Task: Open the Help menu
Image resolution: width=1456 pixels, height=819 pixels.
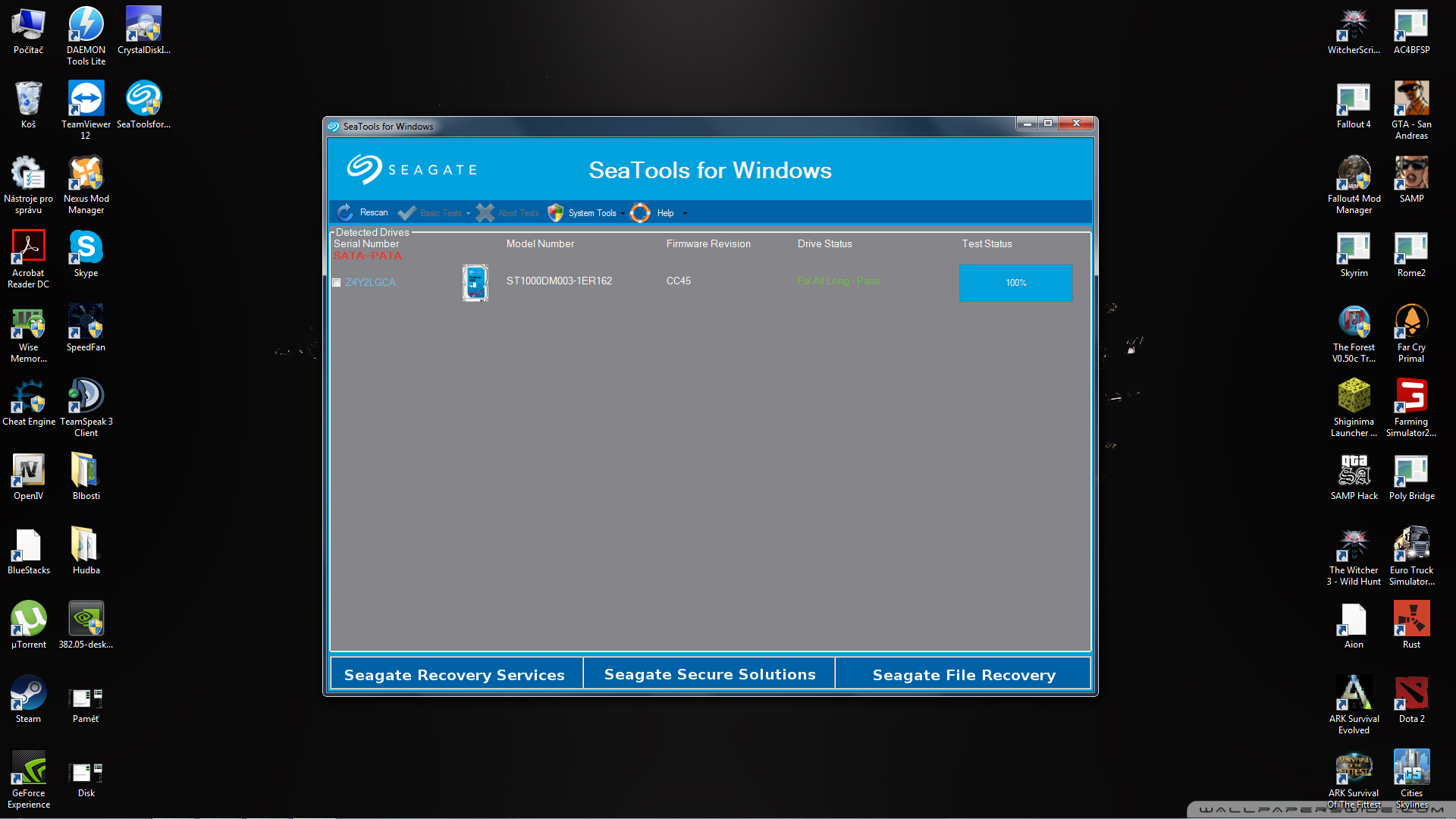Action: pyautogui.click(x=665, y=213)
